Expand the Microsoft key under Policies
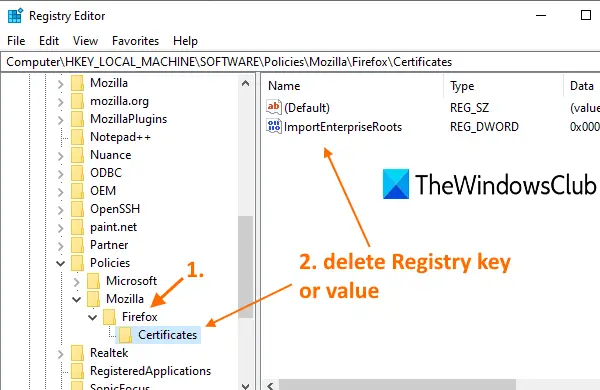 77,281
